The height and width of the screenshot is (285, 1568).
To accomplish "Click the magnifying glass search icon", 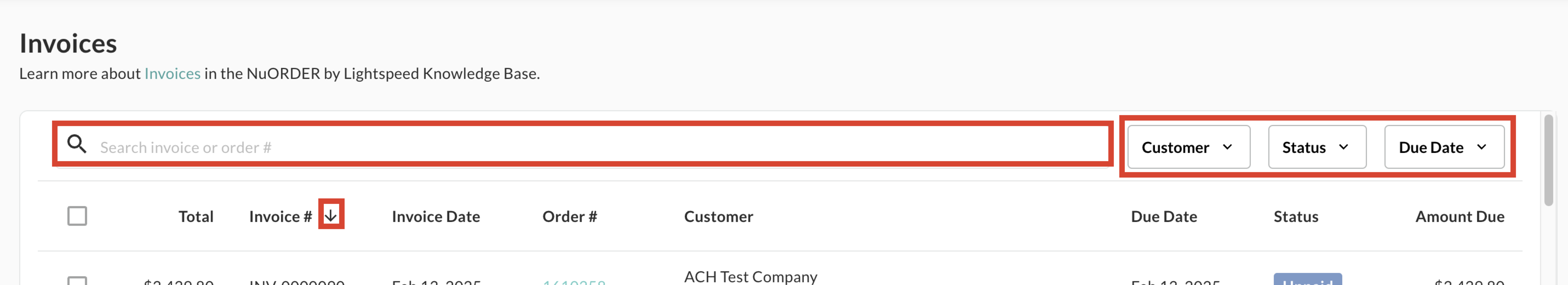I will pyautogui.click(x=77, y=144).
